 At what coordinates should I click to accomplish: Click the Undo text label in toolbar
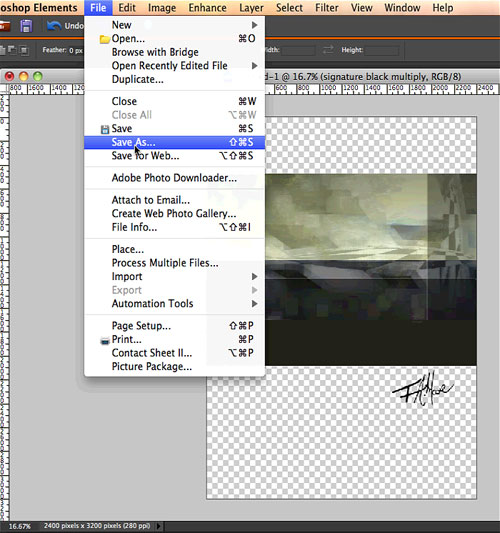(74, 26)
